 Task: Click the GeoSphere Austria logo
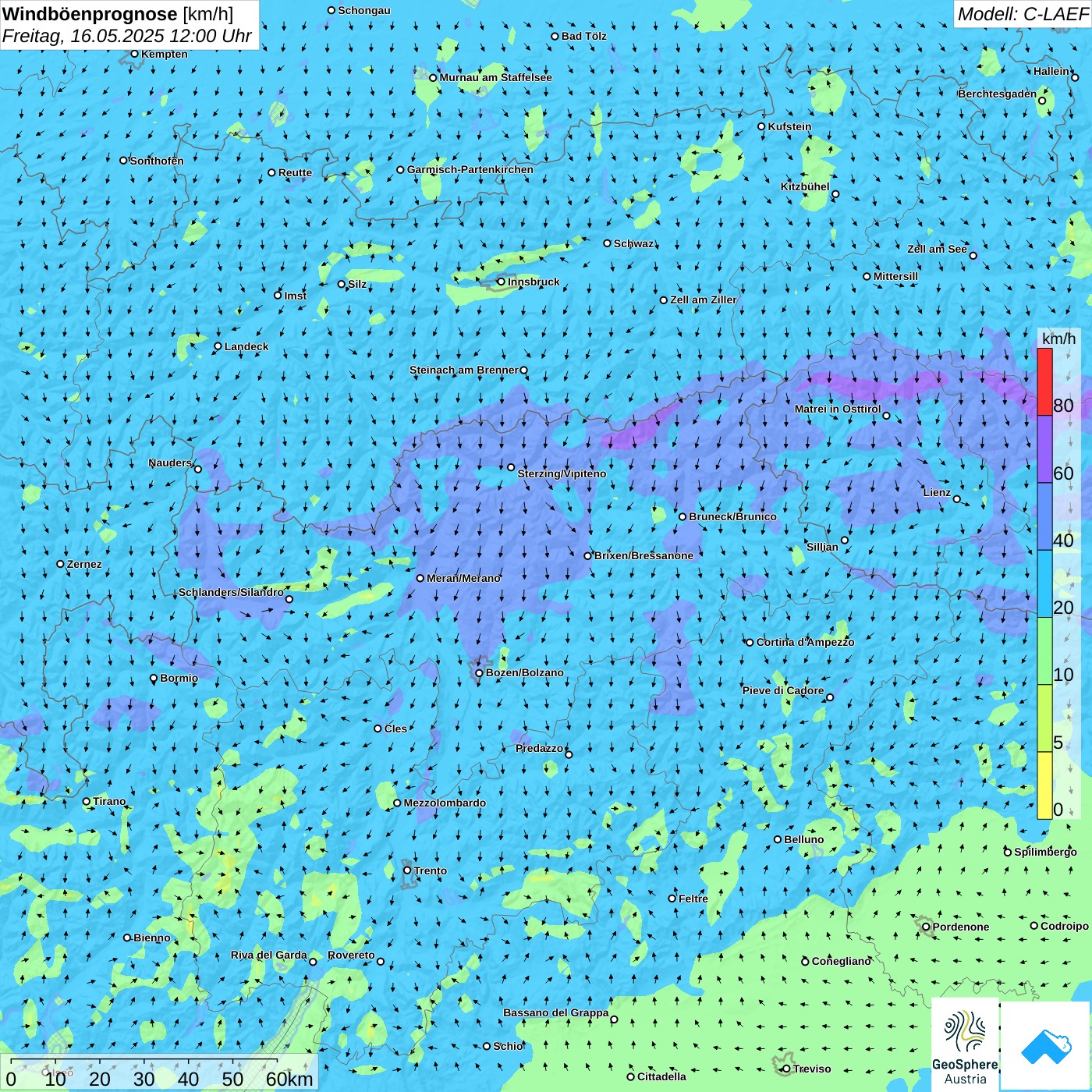(965, 1045)
